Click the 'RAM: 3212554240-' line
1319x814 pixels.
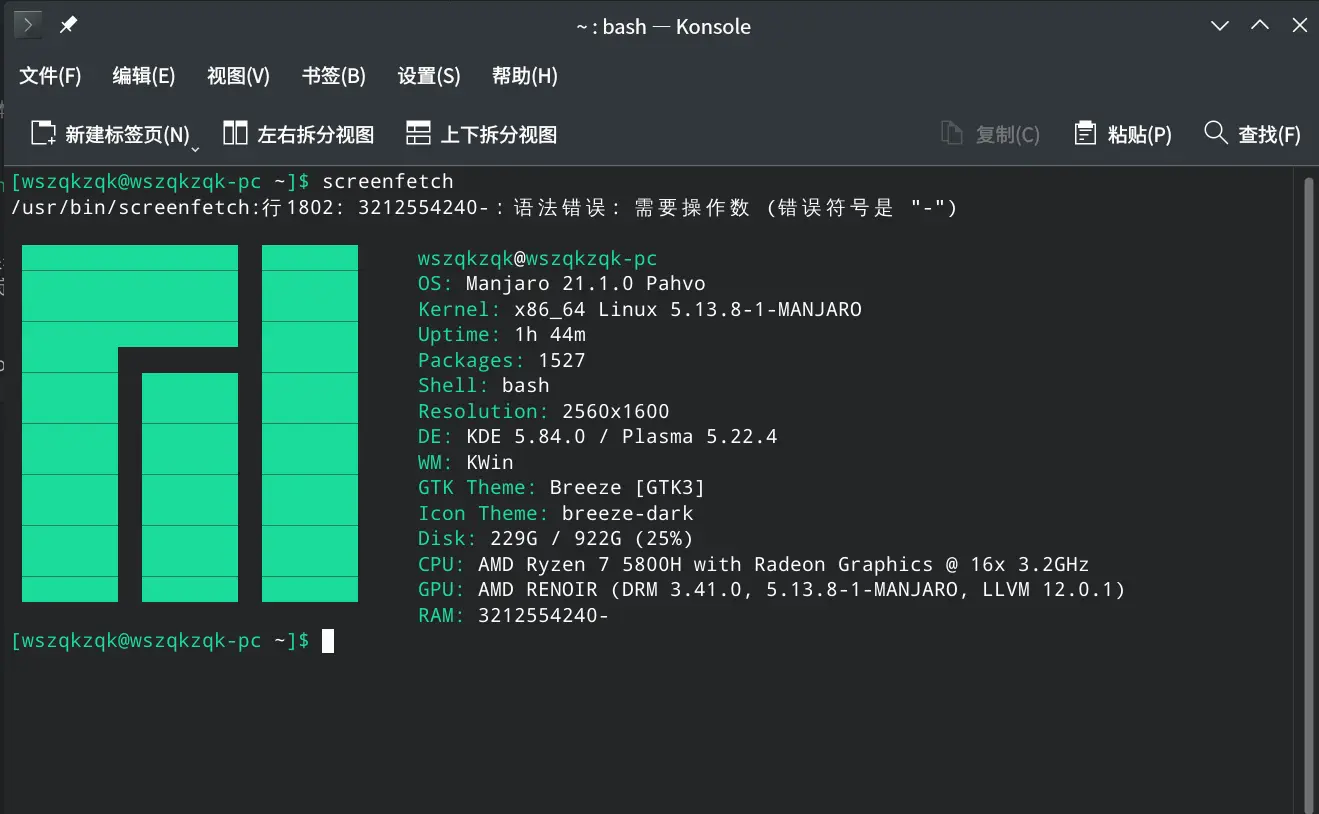tap(514, 616)
